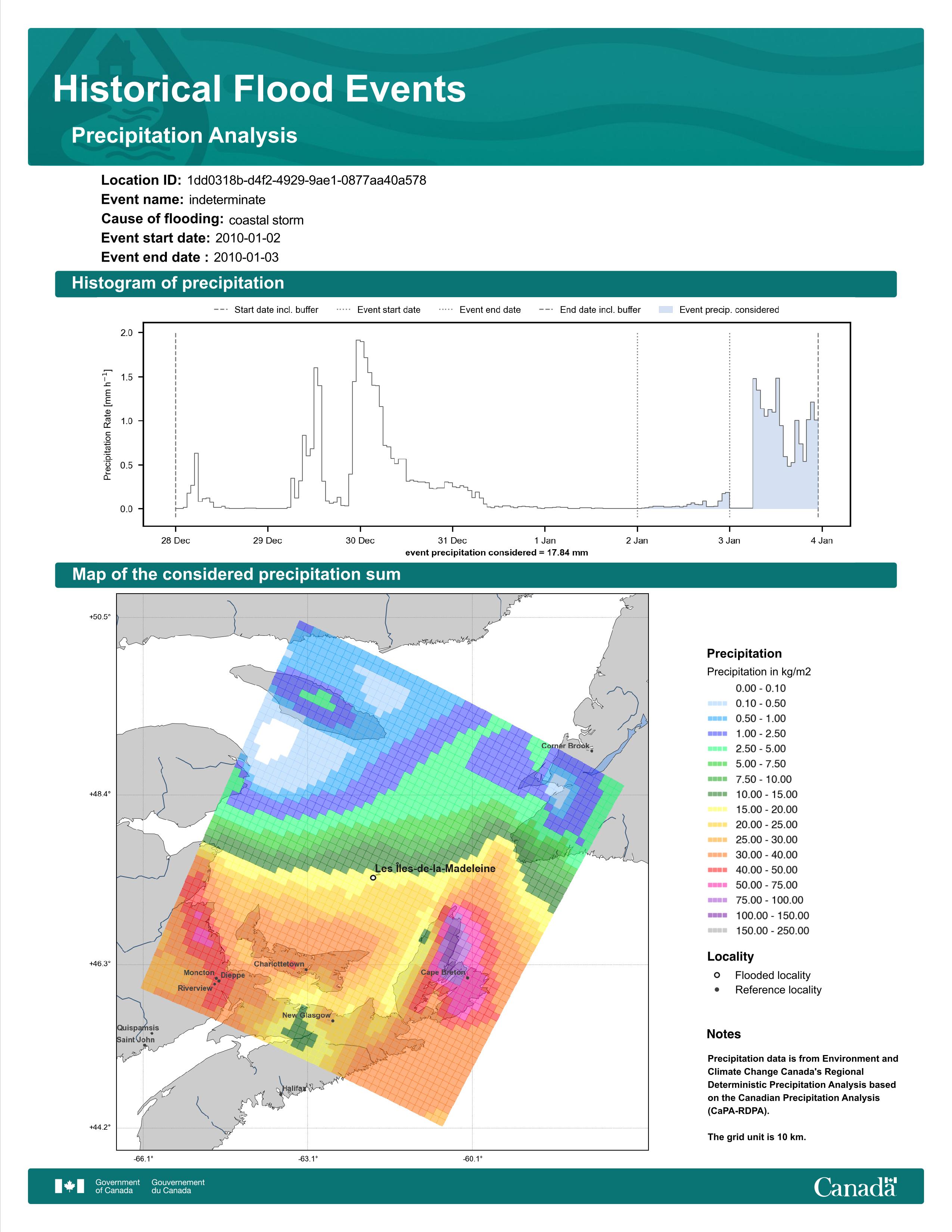Click the 75.00 - 100.00 legend swatch
The width and height of the screenshot is (952, 1232).
[x=717, y=900]
